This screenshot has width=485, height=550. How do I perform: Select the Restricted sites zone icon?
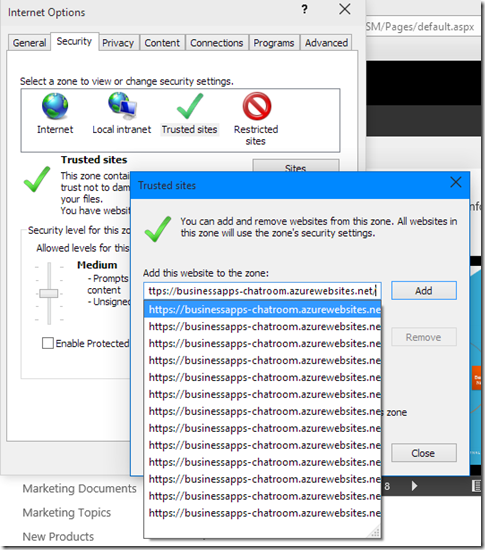pos(257,106)
